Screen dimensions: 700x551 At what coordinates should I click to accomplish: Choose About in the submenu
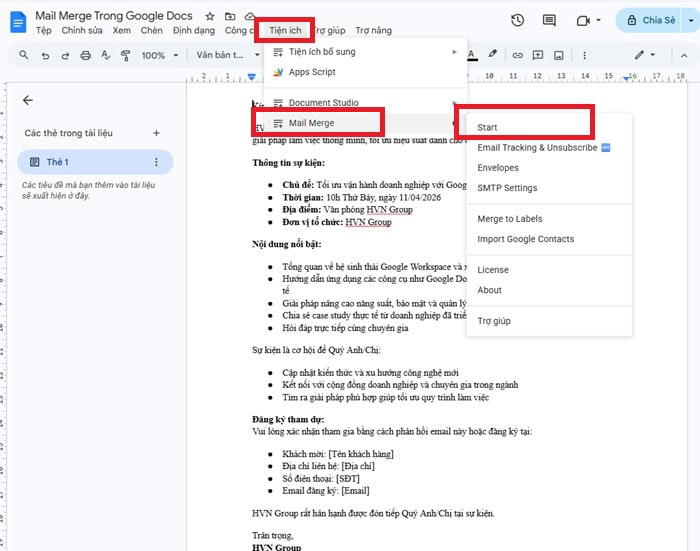click(549, 290)
